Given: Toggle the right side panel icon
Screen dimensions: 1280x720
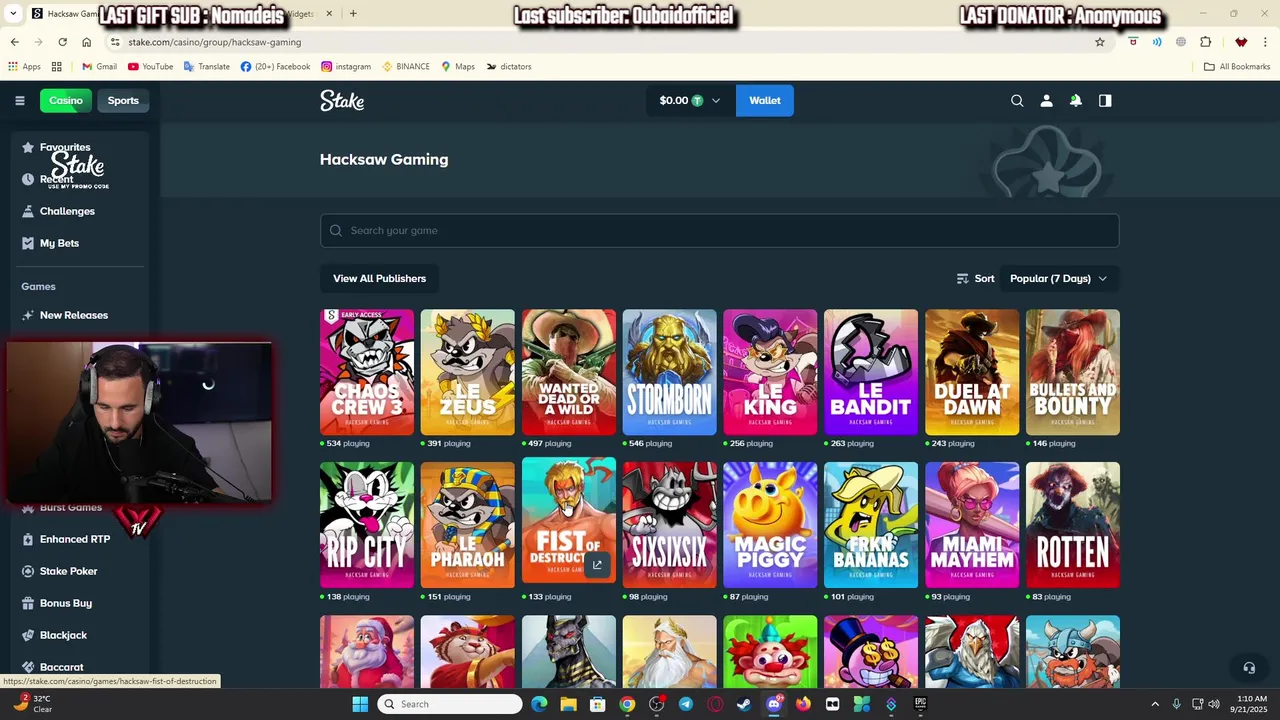Looking at the screenshot, I should (1105, 100).
